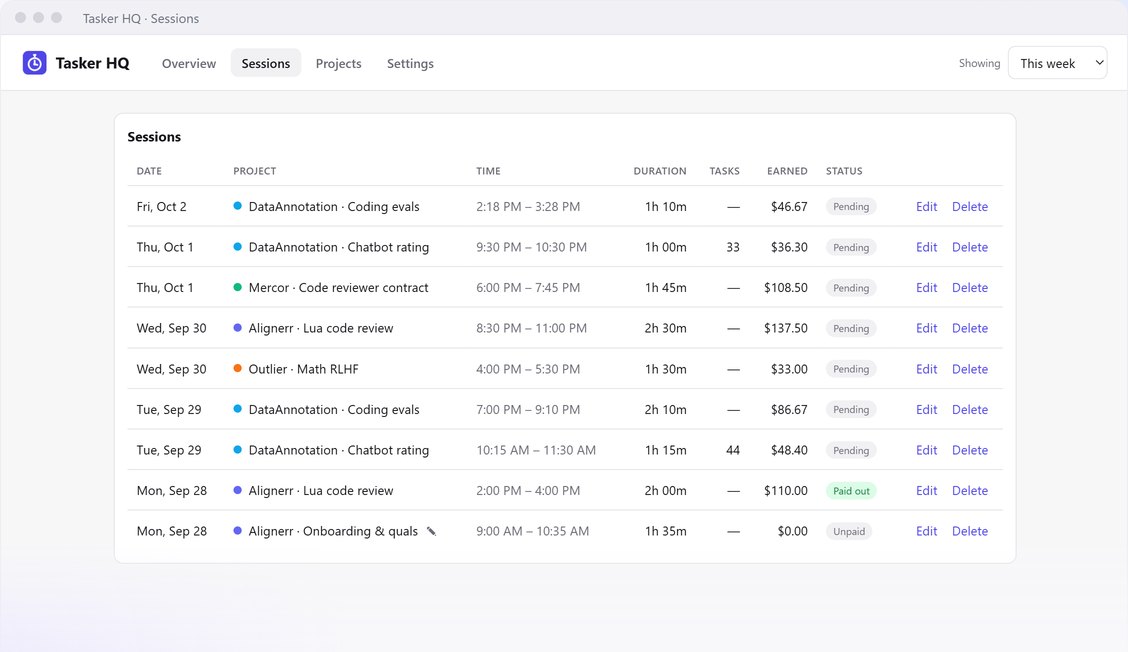Click the Pending badge in the $137.50 row
1128x652 pixels.
(x=851, y=328)
